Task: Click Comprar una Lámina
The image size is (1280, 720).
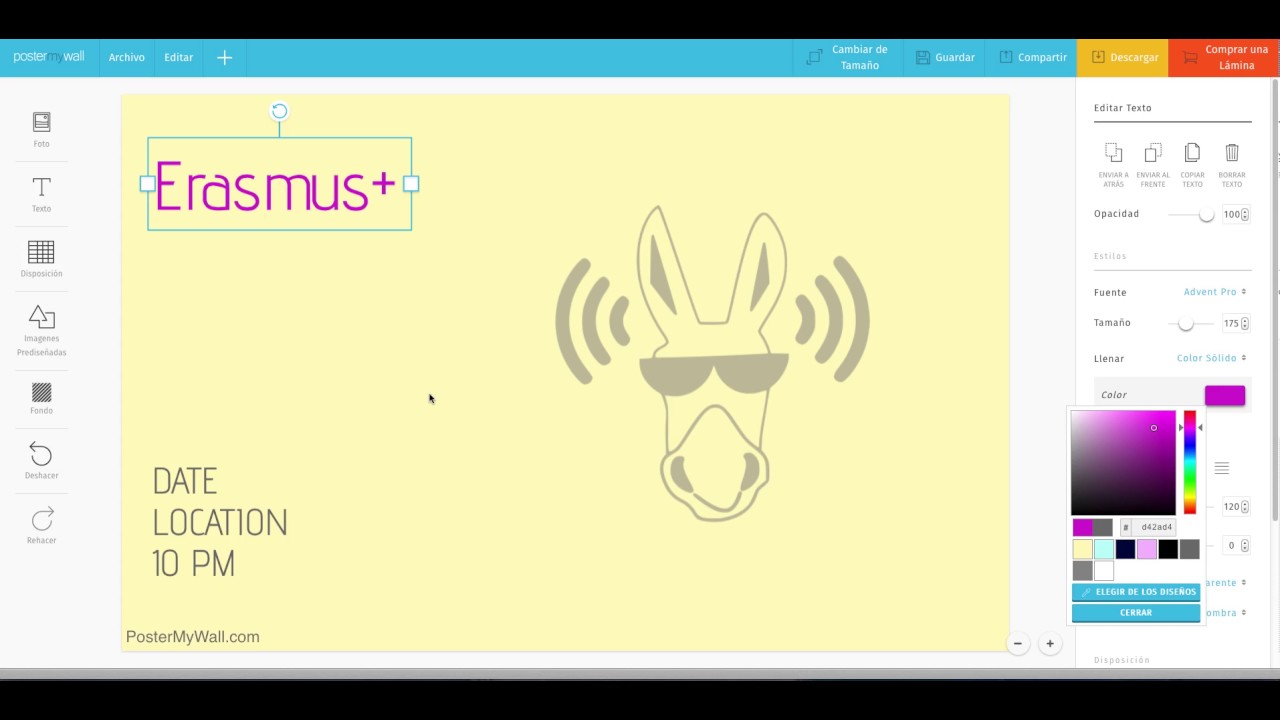Action: [x=1224, y=58]
